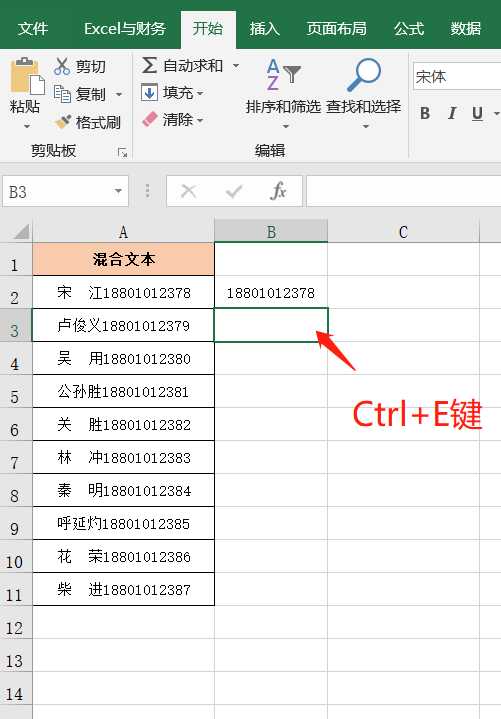Switch to the 数据 (Data) tab

point(466,28)
